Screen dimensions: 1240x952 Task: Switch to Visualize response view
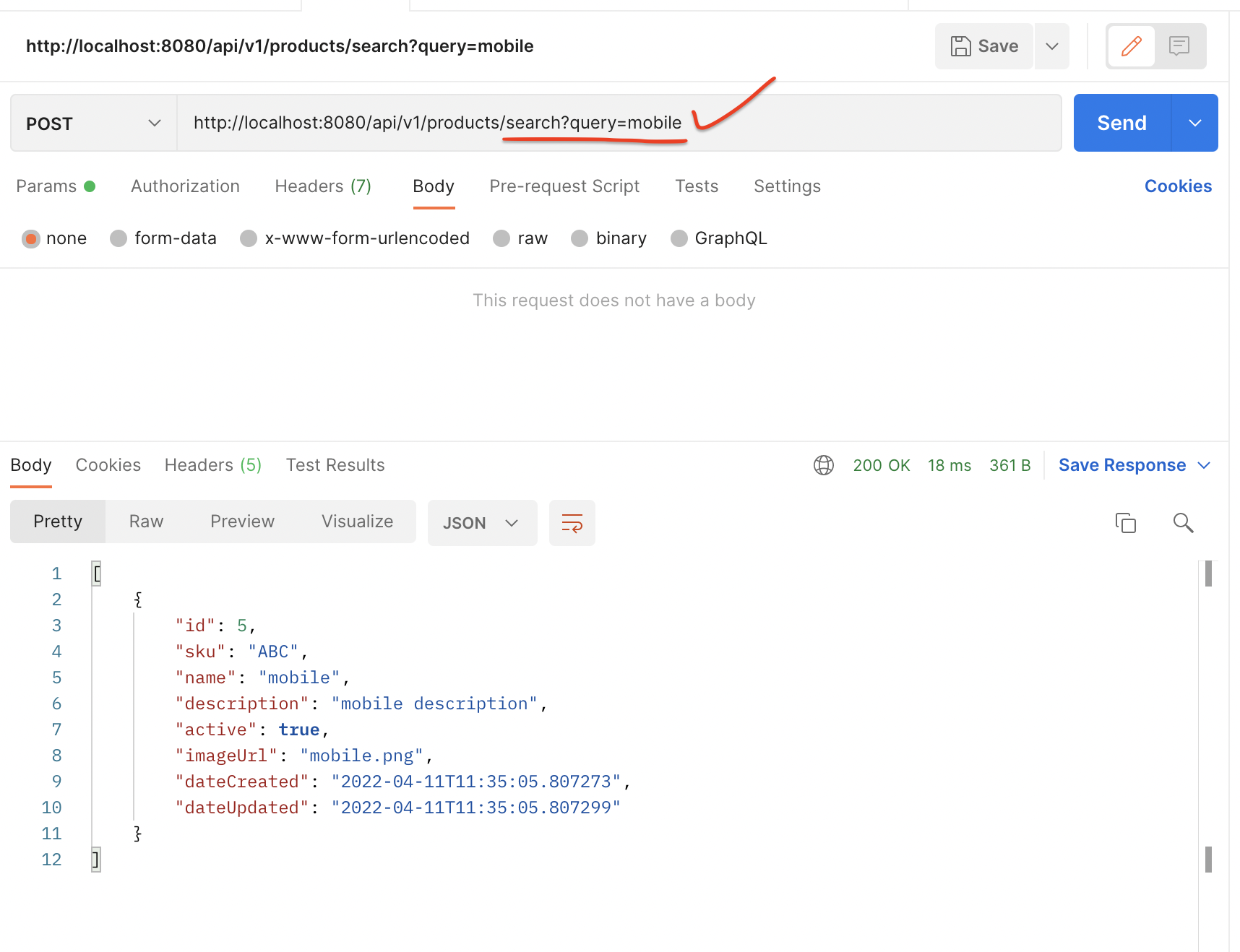pos(357,522)
